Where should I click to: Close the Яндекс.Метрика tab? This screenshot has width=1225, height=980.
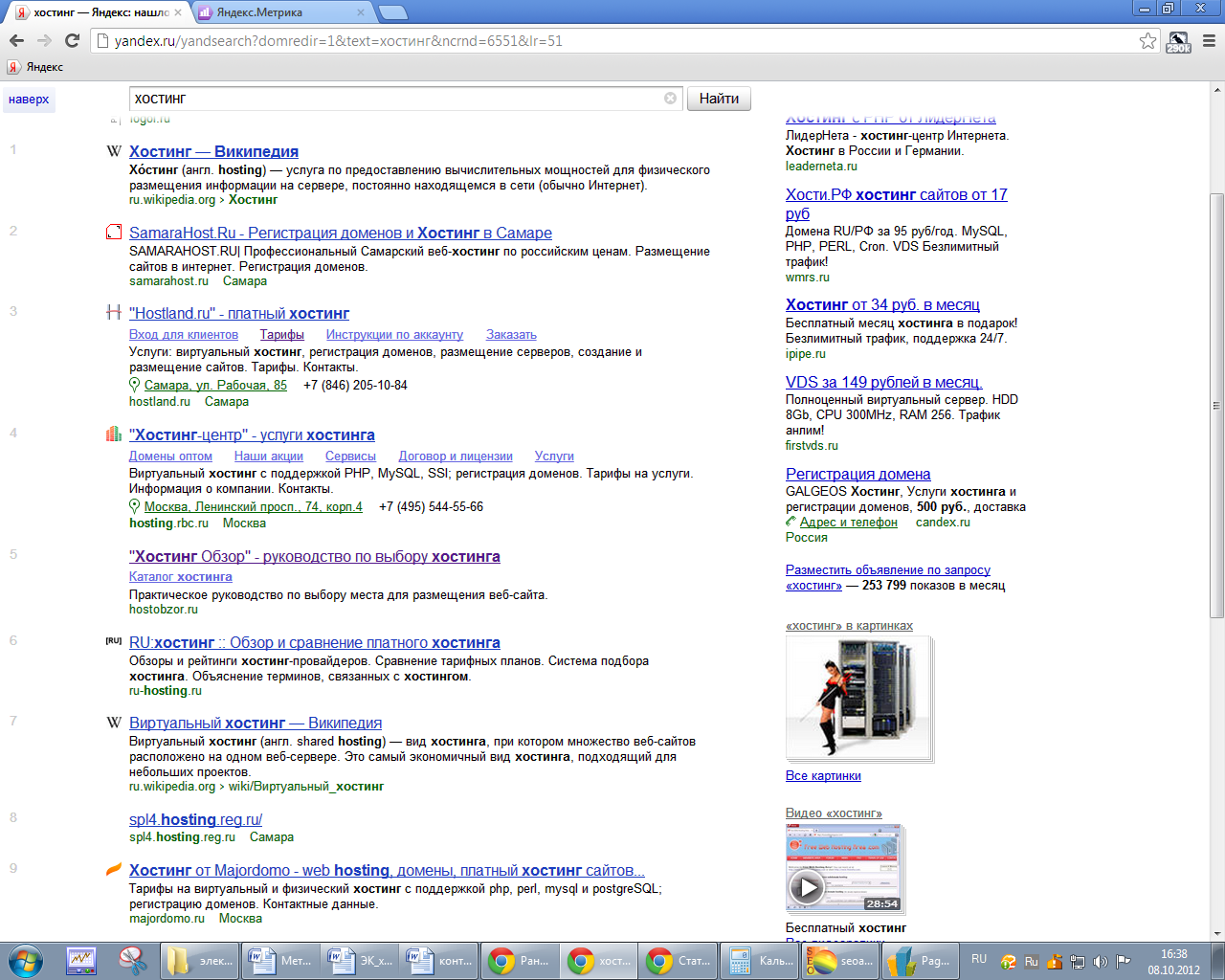click(x=361, y=12)
